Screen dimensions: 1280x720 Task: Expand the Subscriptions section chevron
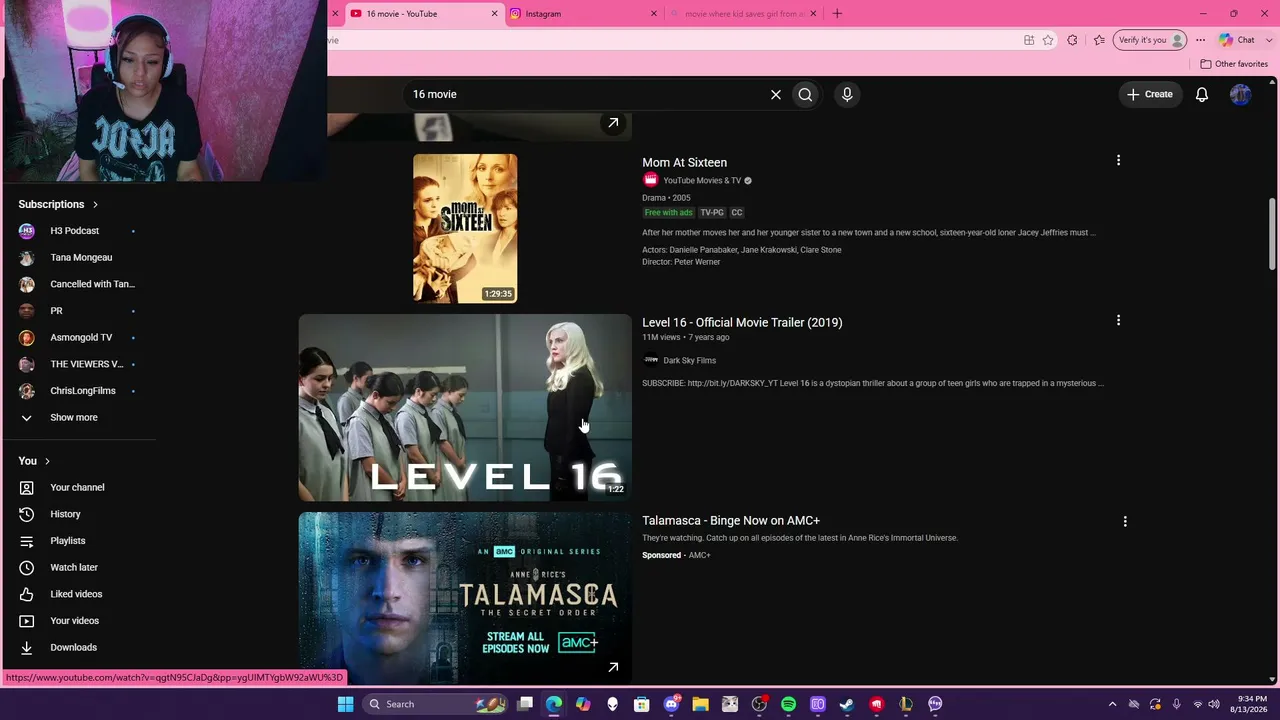click(x=95, y=204)
